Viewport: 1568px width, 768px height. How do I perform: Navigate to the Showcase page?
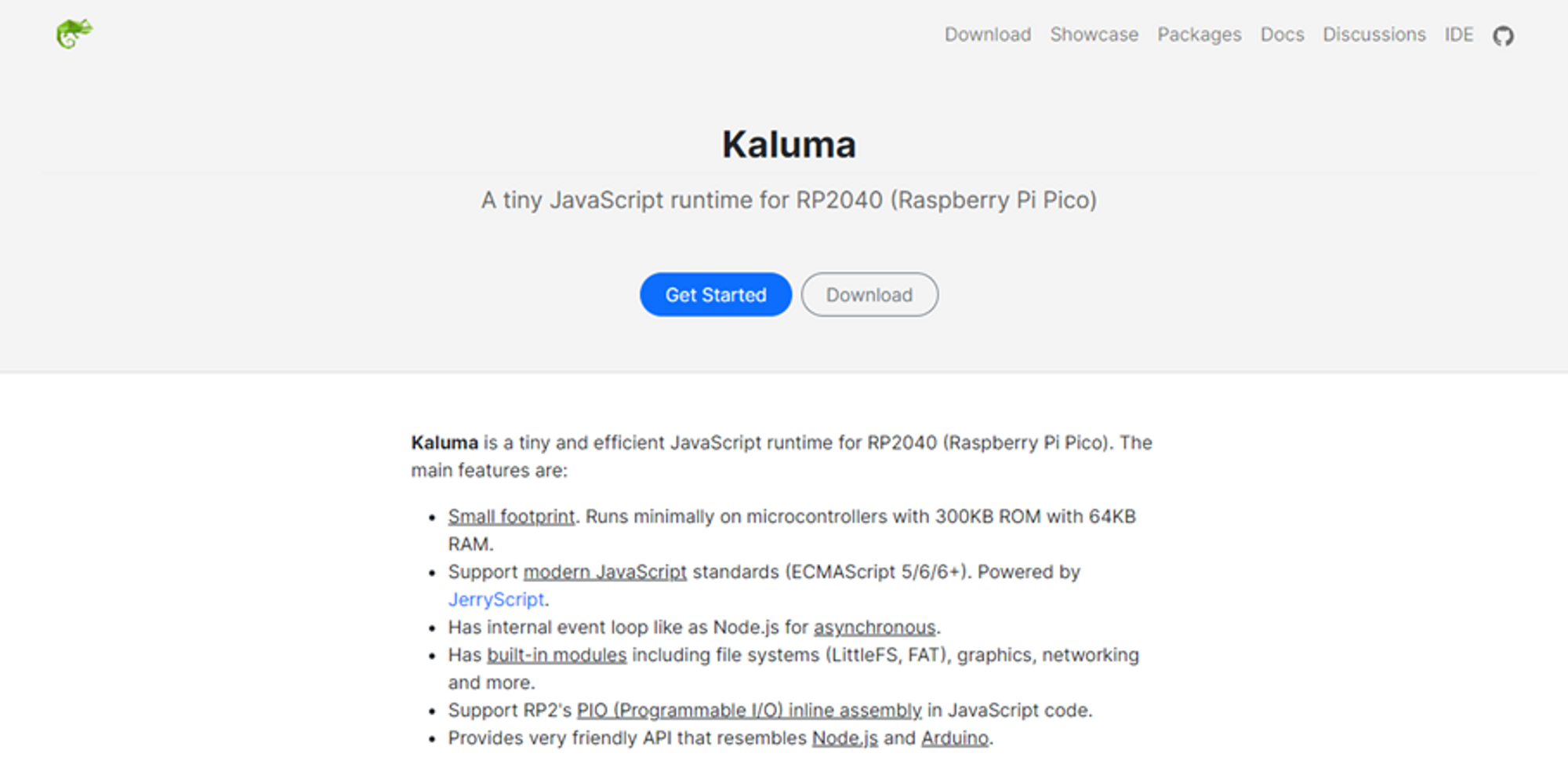(x=1094, y=35)
